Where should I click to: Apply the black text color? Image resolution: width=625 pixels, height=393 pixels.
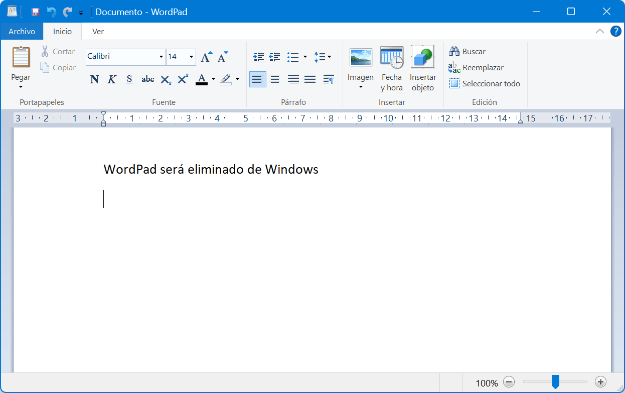click(x=202, y=79)
